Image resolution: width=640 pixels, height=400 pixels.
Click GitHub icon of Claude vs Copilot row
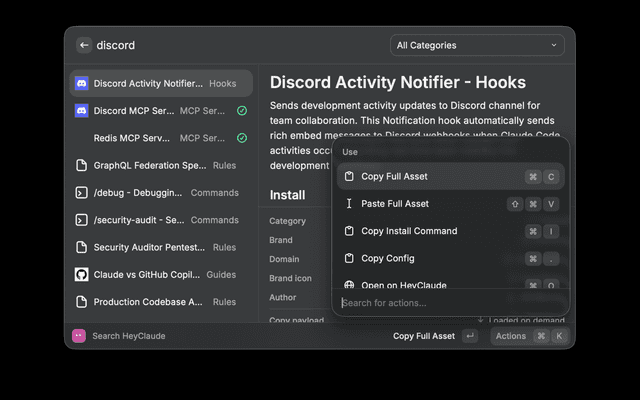pyautogui.click(x=82, y=275)
